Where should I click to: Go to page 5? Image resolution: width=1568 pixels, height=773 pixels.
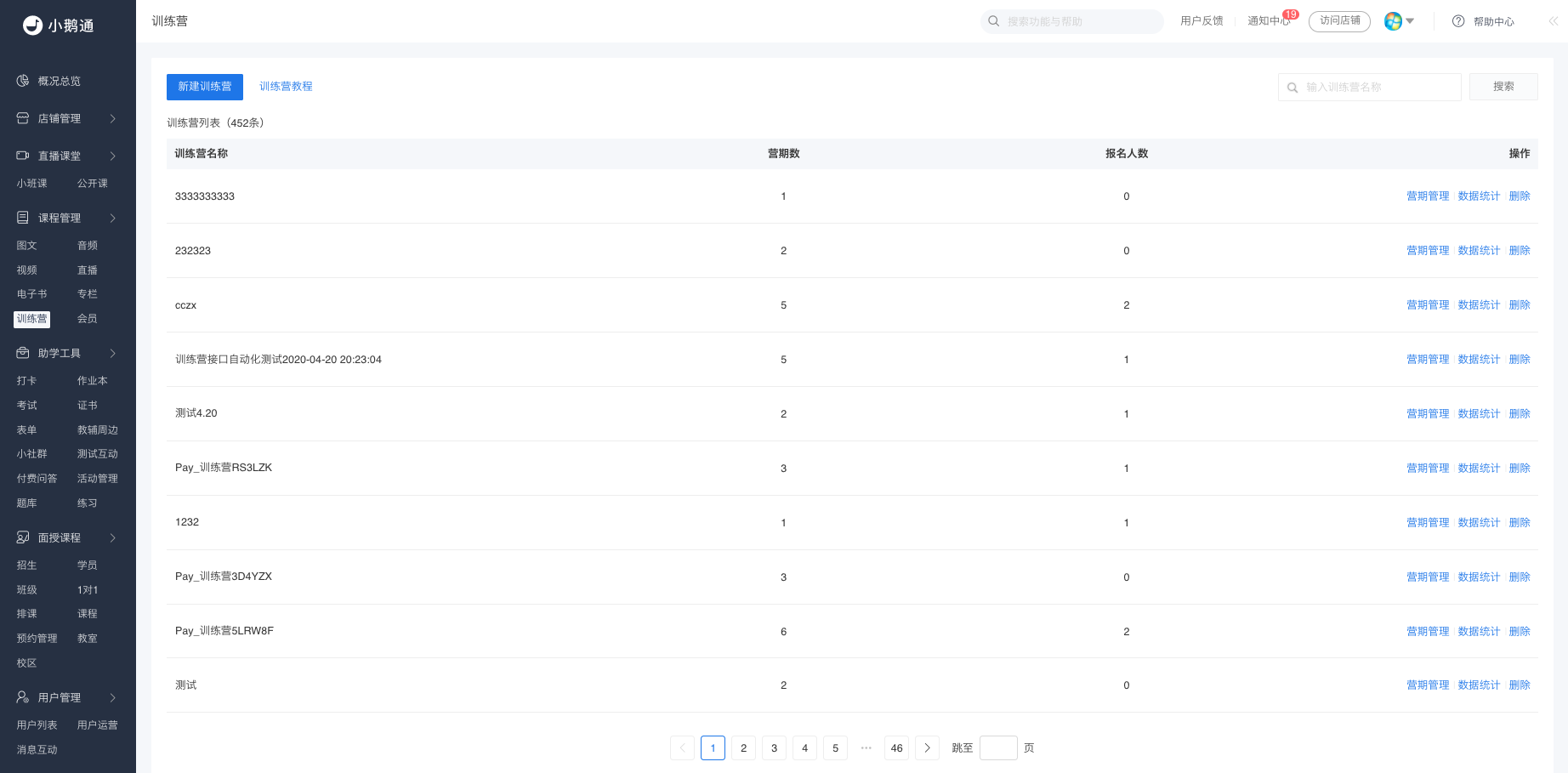(x=835, y=747)
